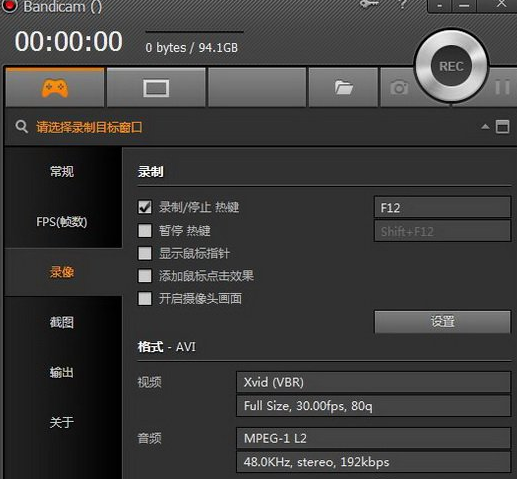Screen dimensions: 517x479
Task: Click the Full Size, 30.00fps, 80q field
Action: pos(373,406)
